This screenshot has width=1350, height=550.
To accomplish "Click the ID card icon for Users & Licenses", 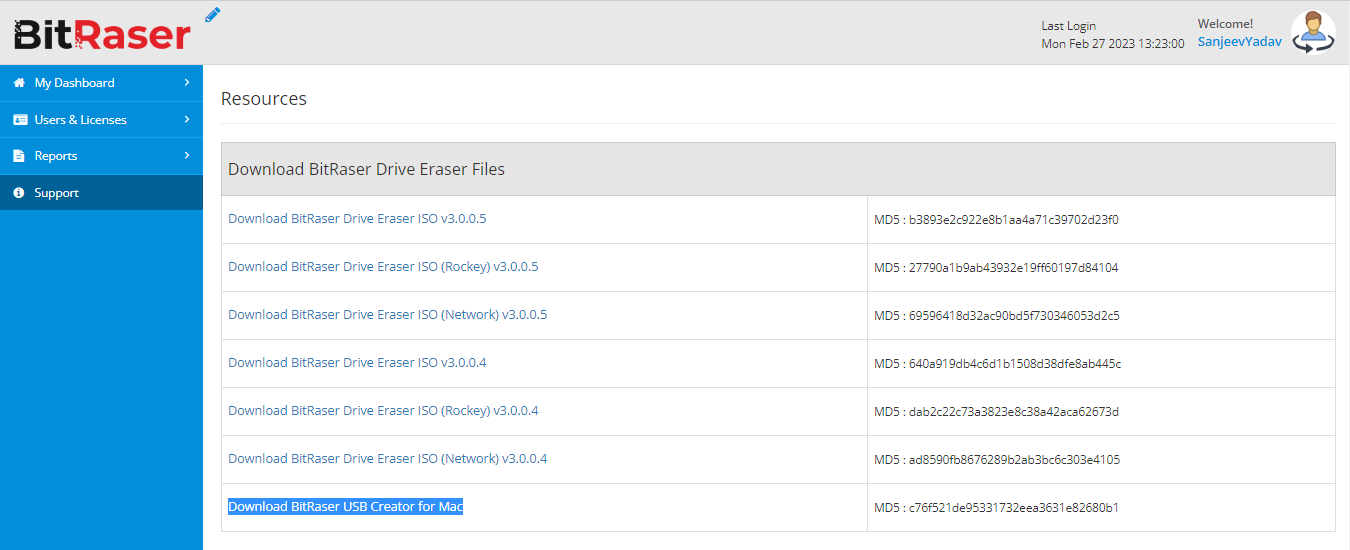I will pos(20,120).
